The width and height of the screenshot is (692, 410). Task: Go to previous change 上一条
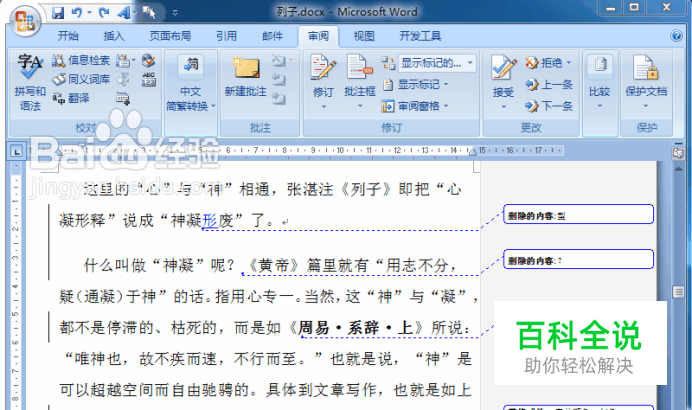[x=549, y=84]
